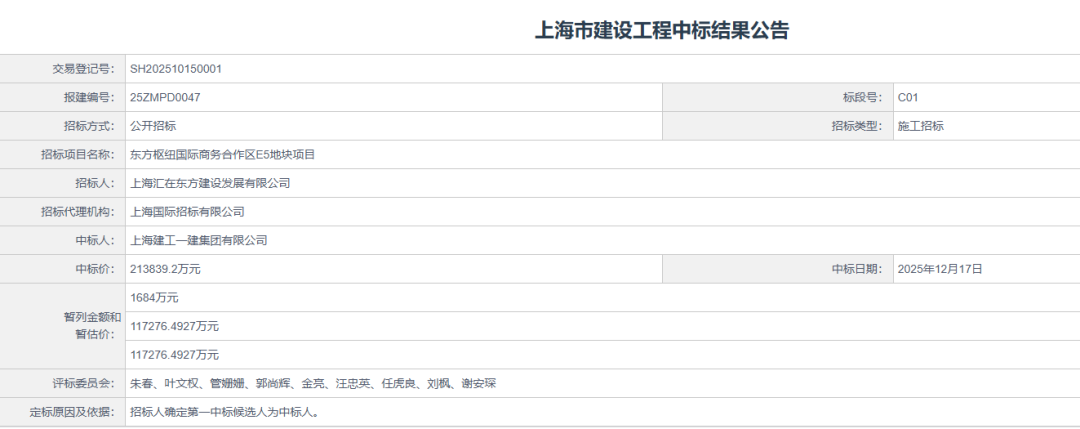Click the 招标代理机构 row label

click(x=77, y=212)
